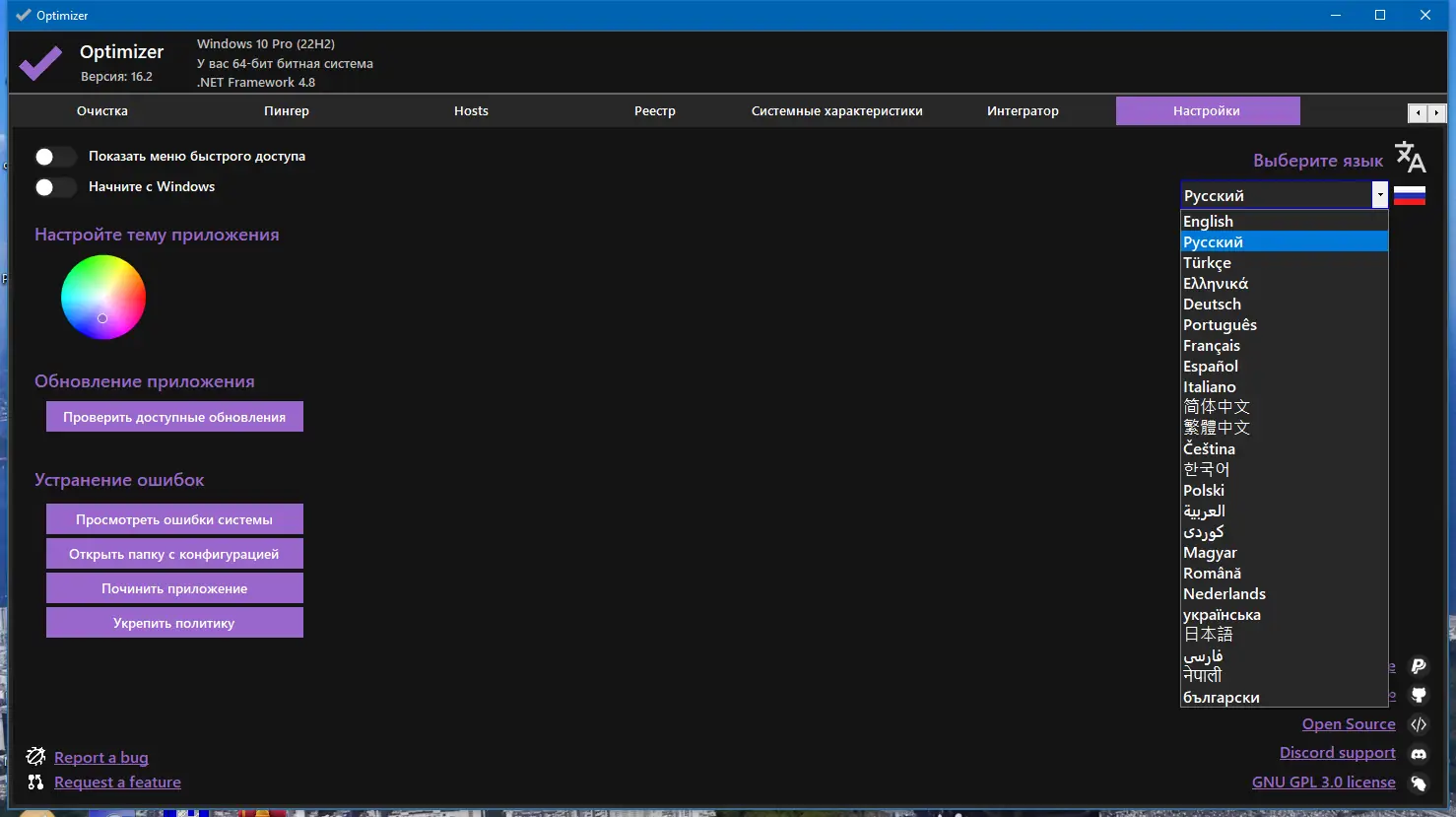Image resolution: width=1456 pixels, height=817 pixels.
Task: Pick Čeština from the language list
Action: [x=1285, y=448]
